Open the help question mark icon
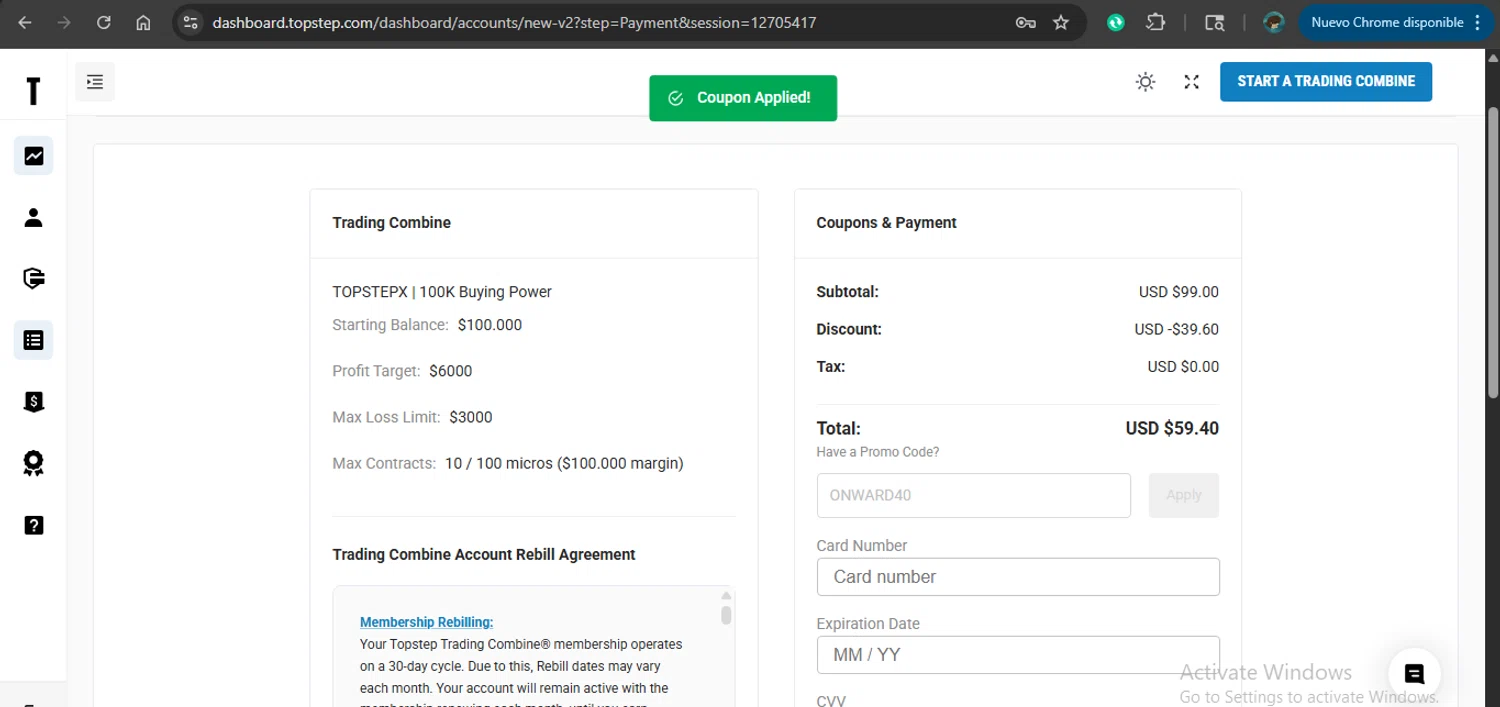The image size is (1500, 707). click(x=34, y=525)
